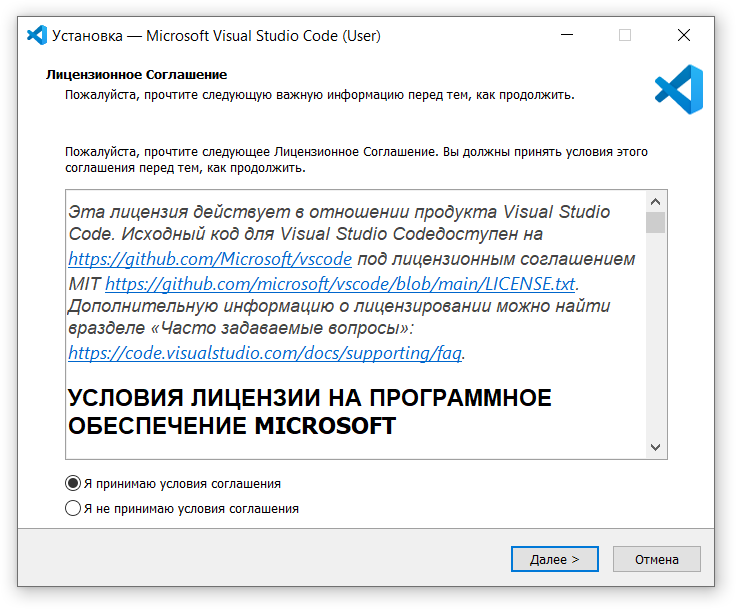This screenshot has height=609, width=736.
Task: Open the LICENSE.txt link on GitHub
Action: click(x=340, y=284)
